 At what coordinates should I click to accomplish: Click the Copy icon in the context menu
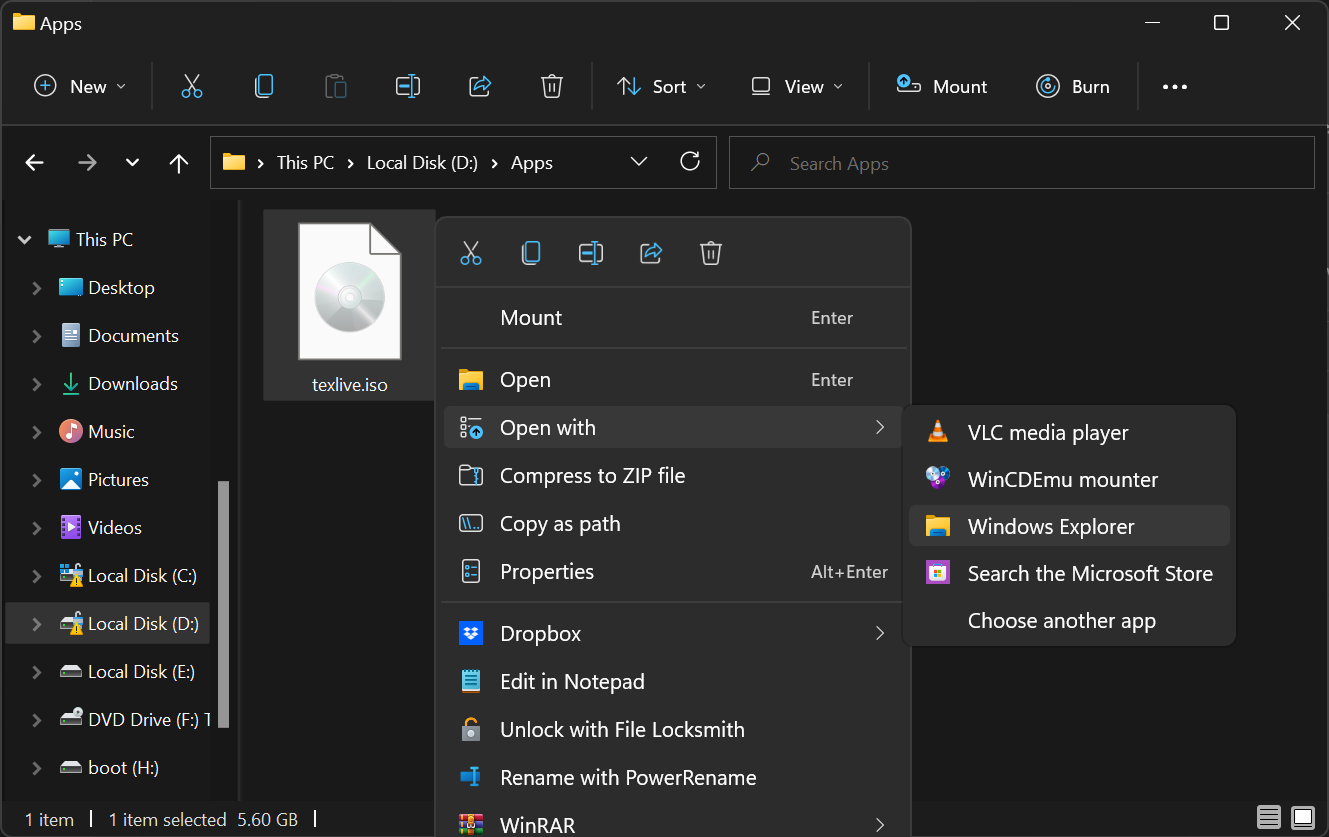531,253
